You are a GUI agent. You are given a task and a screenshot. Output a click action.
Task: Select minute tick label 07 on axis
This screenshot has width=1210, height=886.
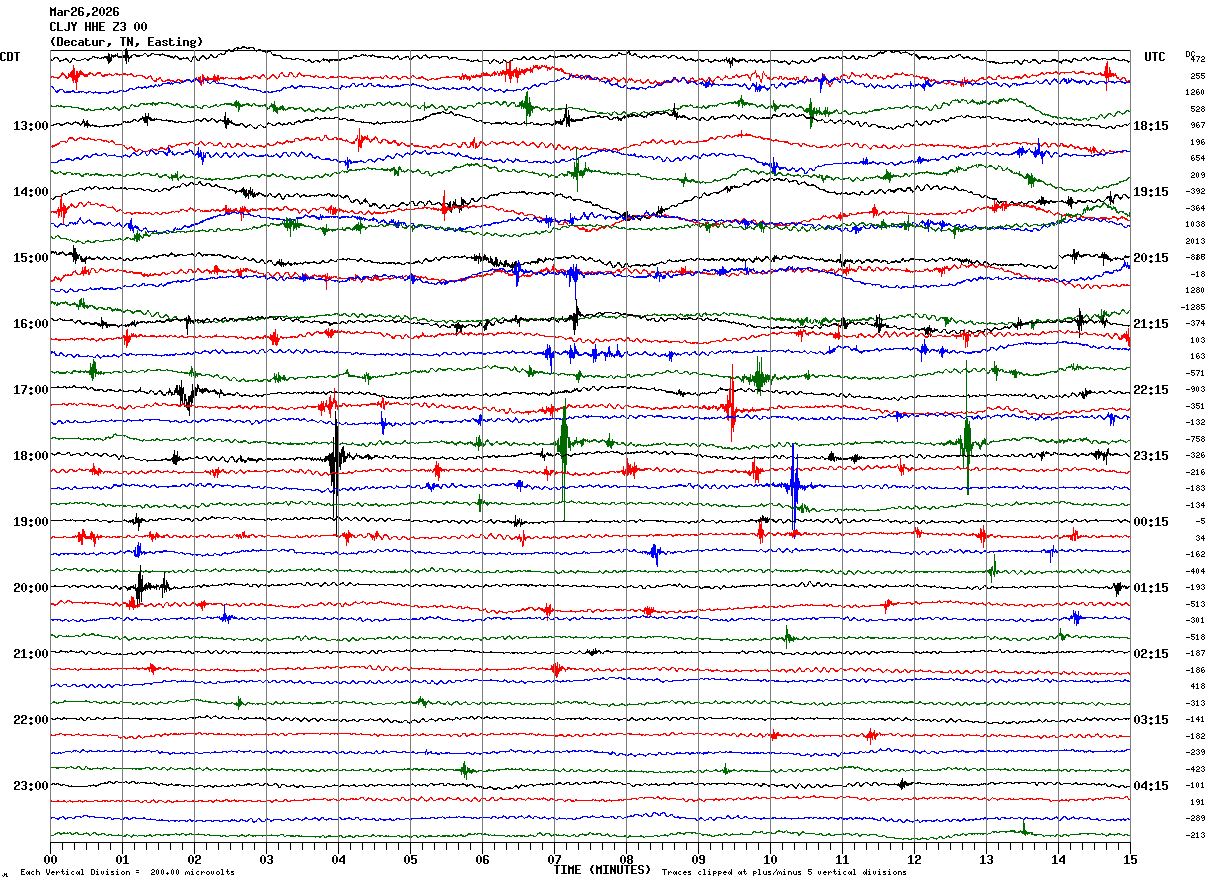coord(554,859)
